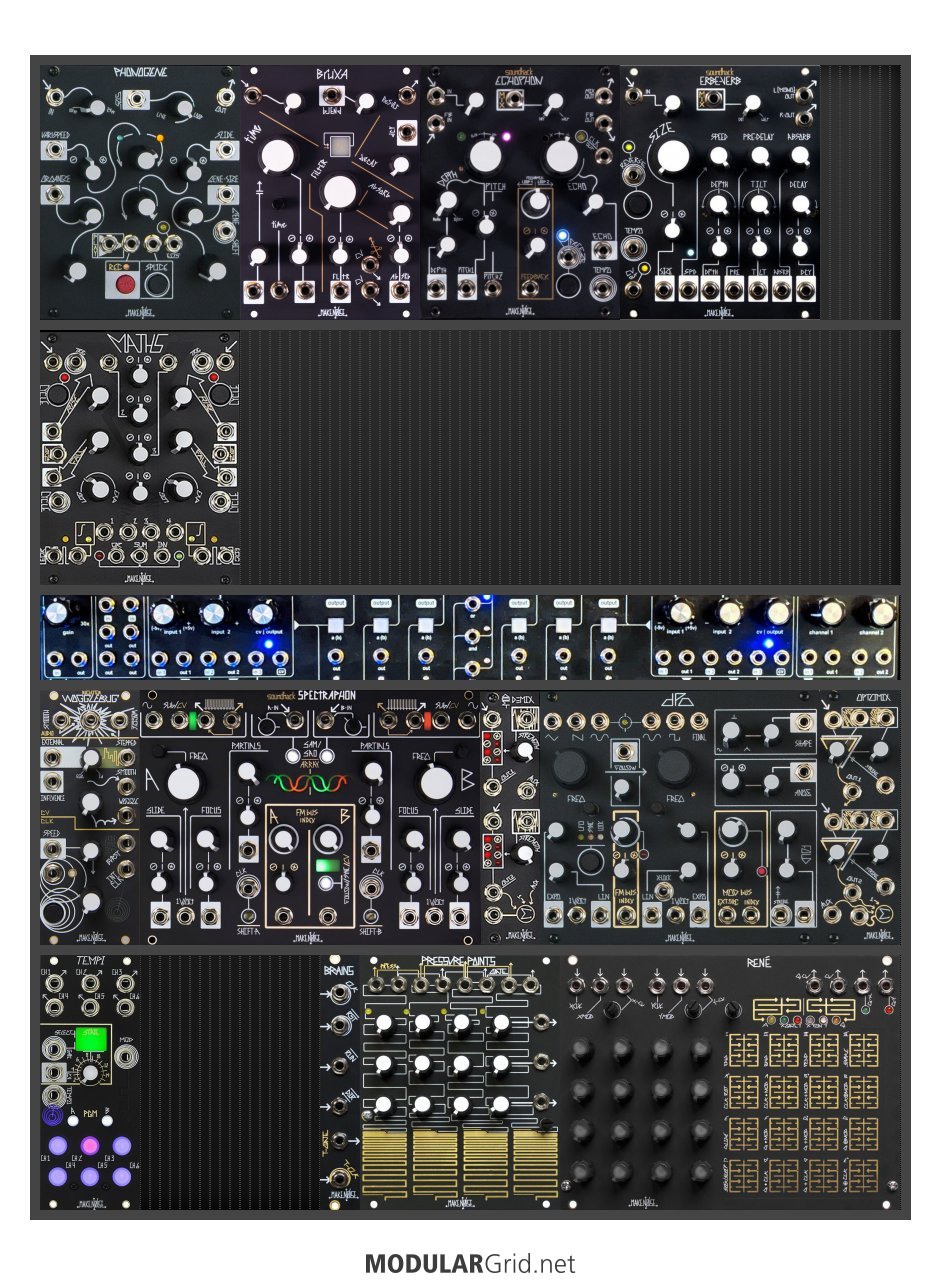Toggle the CH6 purple button on Tempi

(x=122, y=1177)
